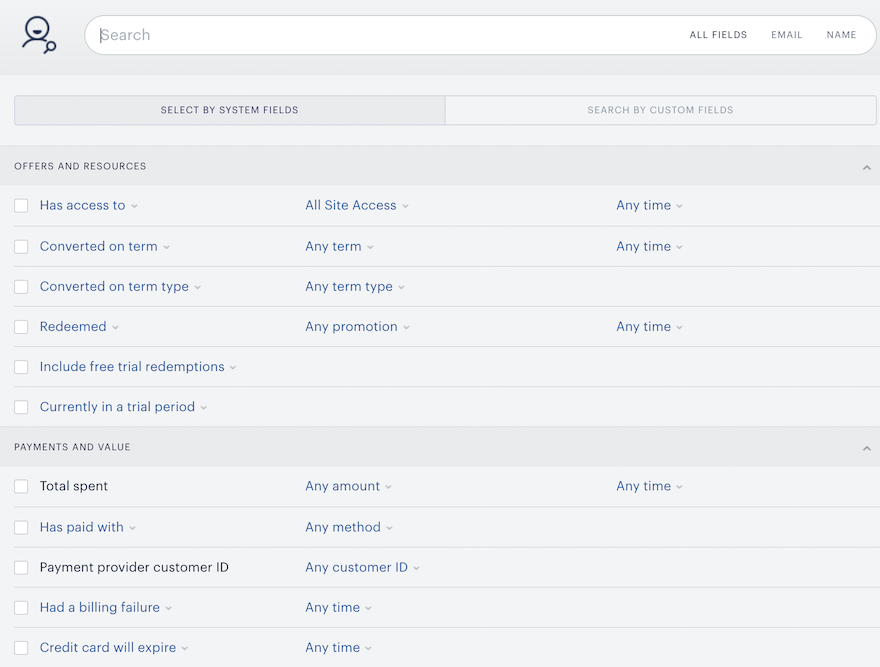
Task: Open Any time dropdown in Has access row
Action: pyautogui.click(x=649, y=205)
